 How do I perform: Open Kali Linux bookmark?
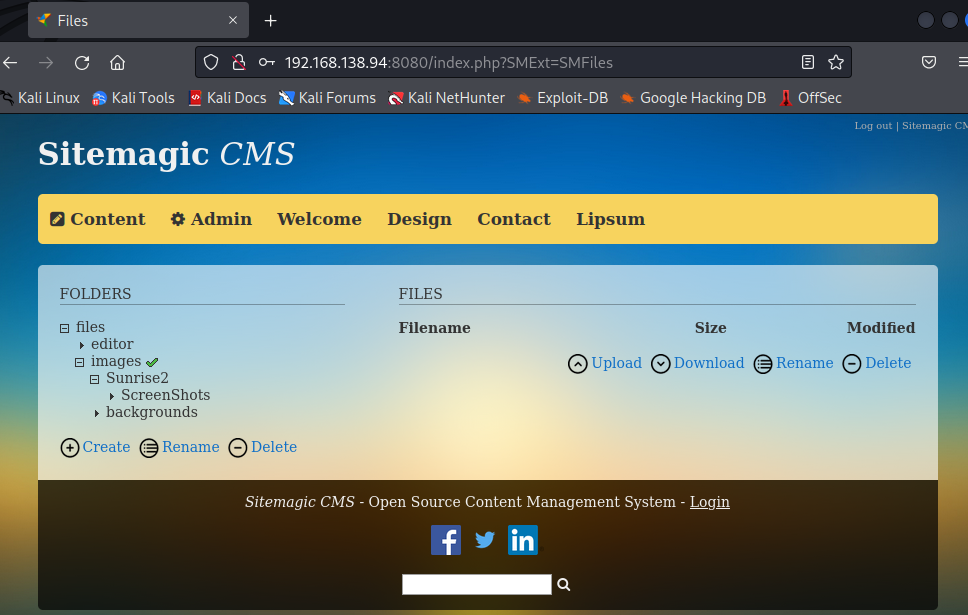click(41, 98)
